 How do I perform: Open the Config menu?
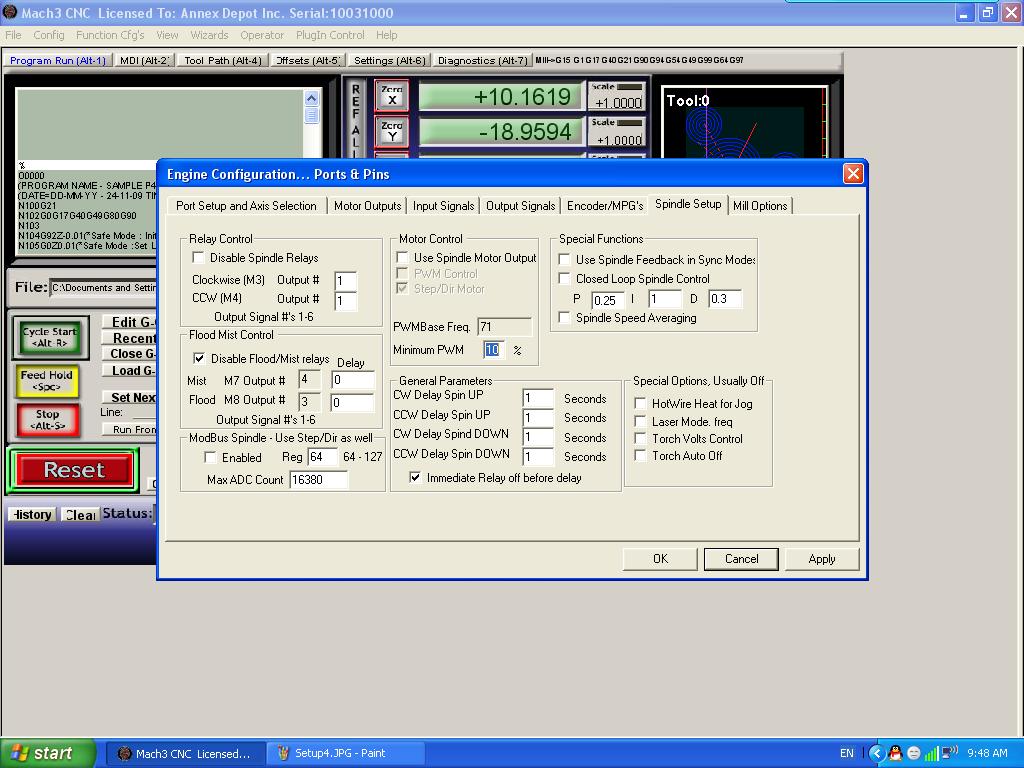pos(49,35)
